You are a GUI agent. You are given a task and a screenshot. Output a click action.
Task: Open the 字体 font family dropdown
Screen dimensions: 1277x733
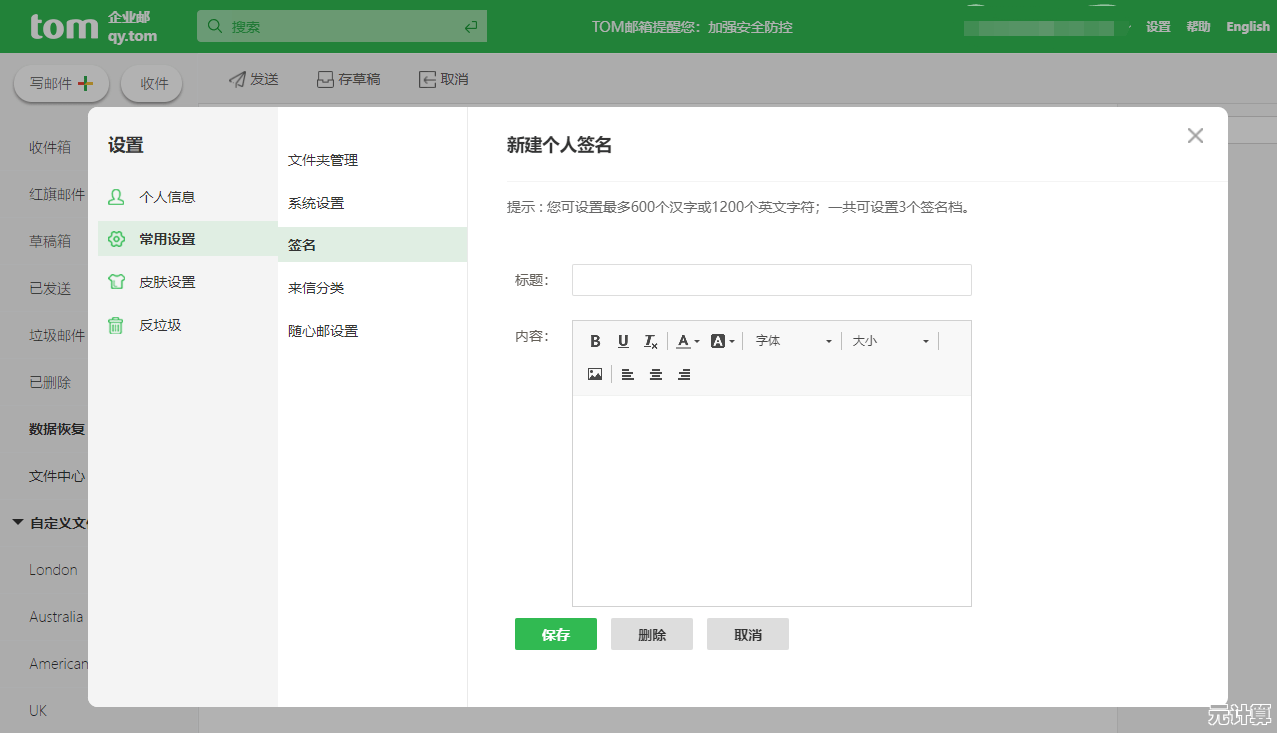792,340
